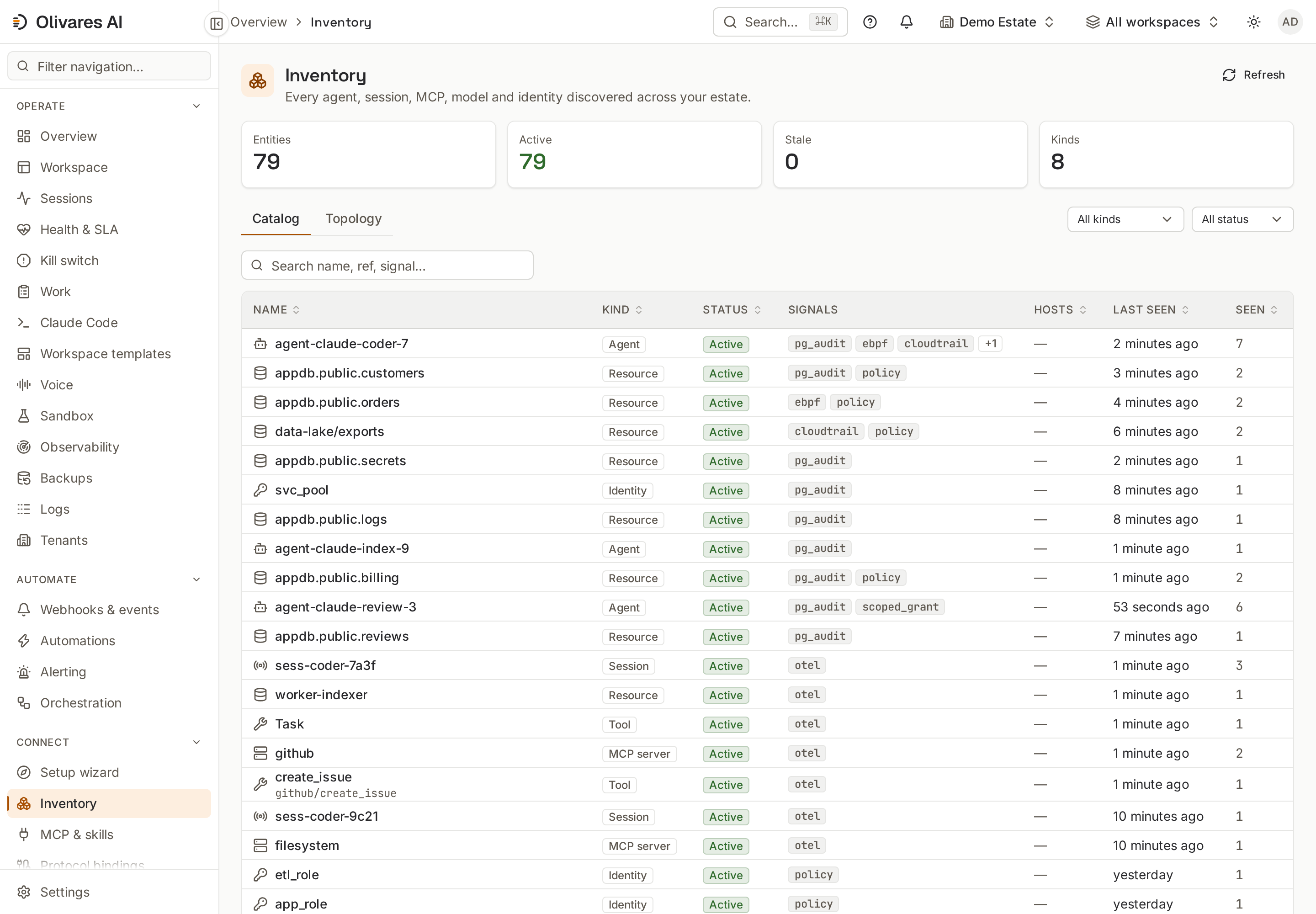
Task: Click the Entities 79 stat card
Action: (x=369, y=154)
